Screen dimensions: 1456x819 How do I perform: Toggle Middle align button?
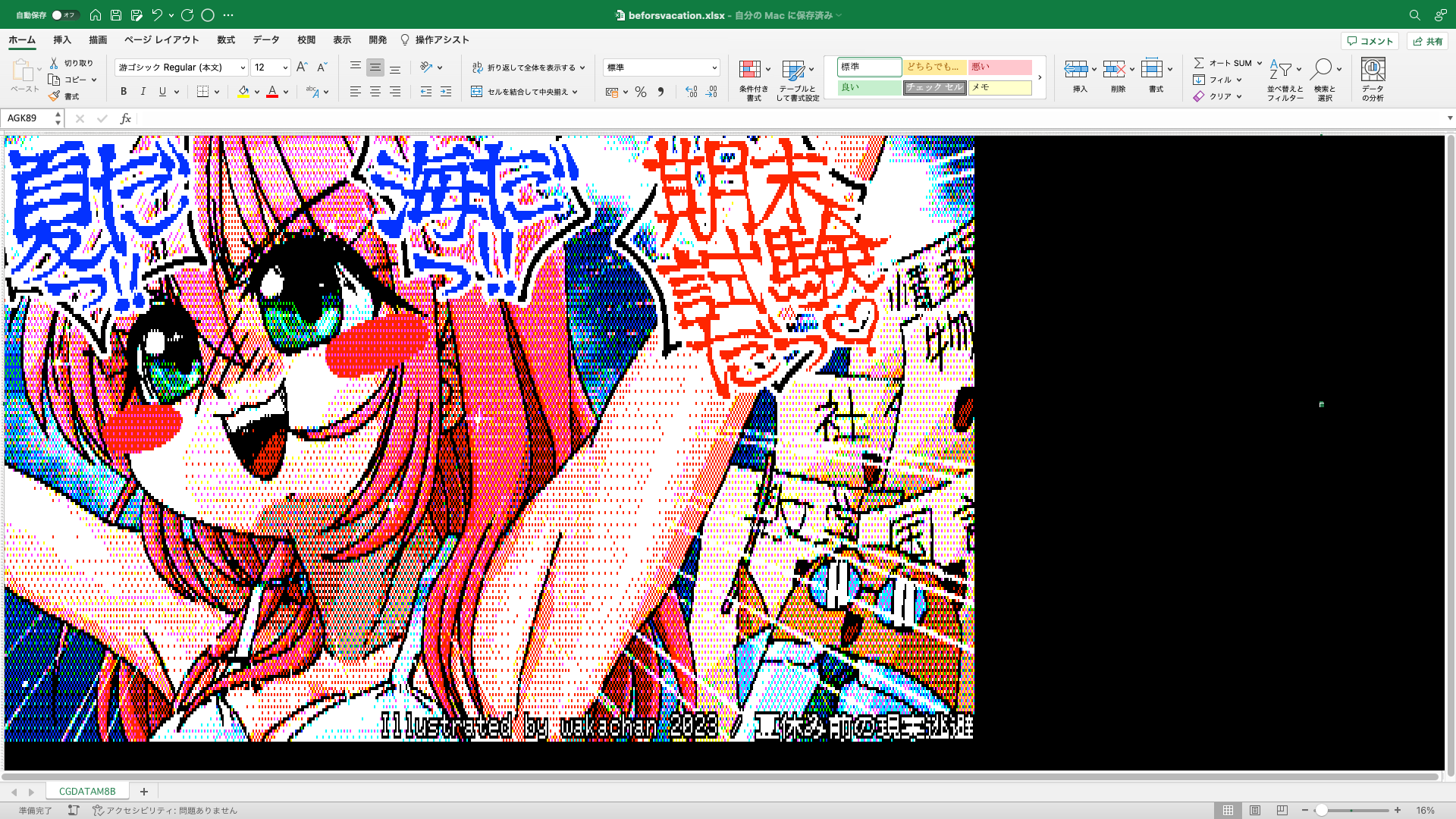(375, 67)
